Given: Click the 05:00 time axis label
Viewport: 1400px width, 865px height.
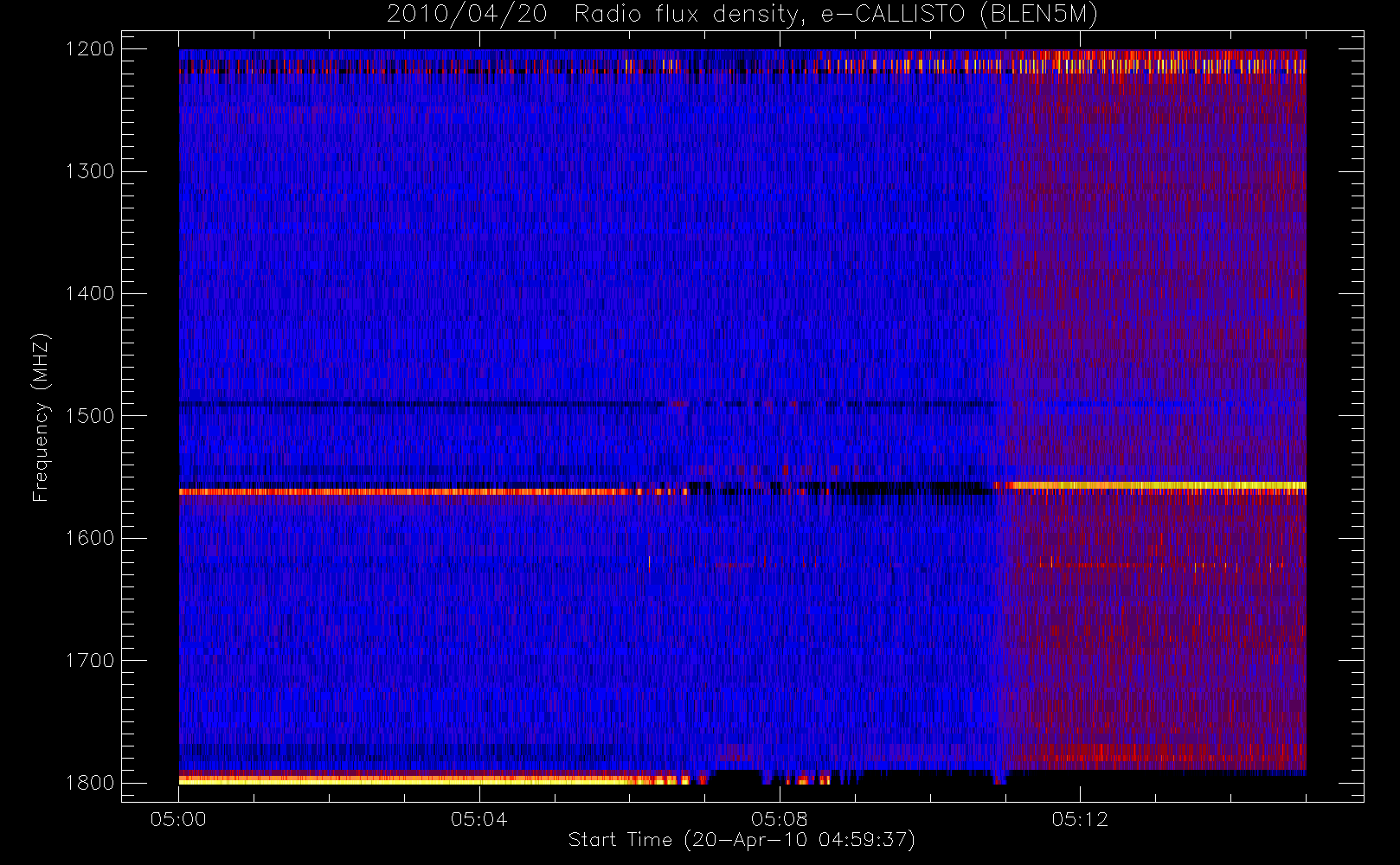Looking at the screenshot, I should click(x=178, y=819).
